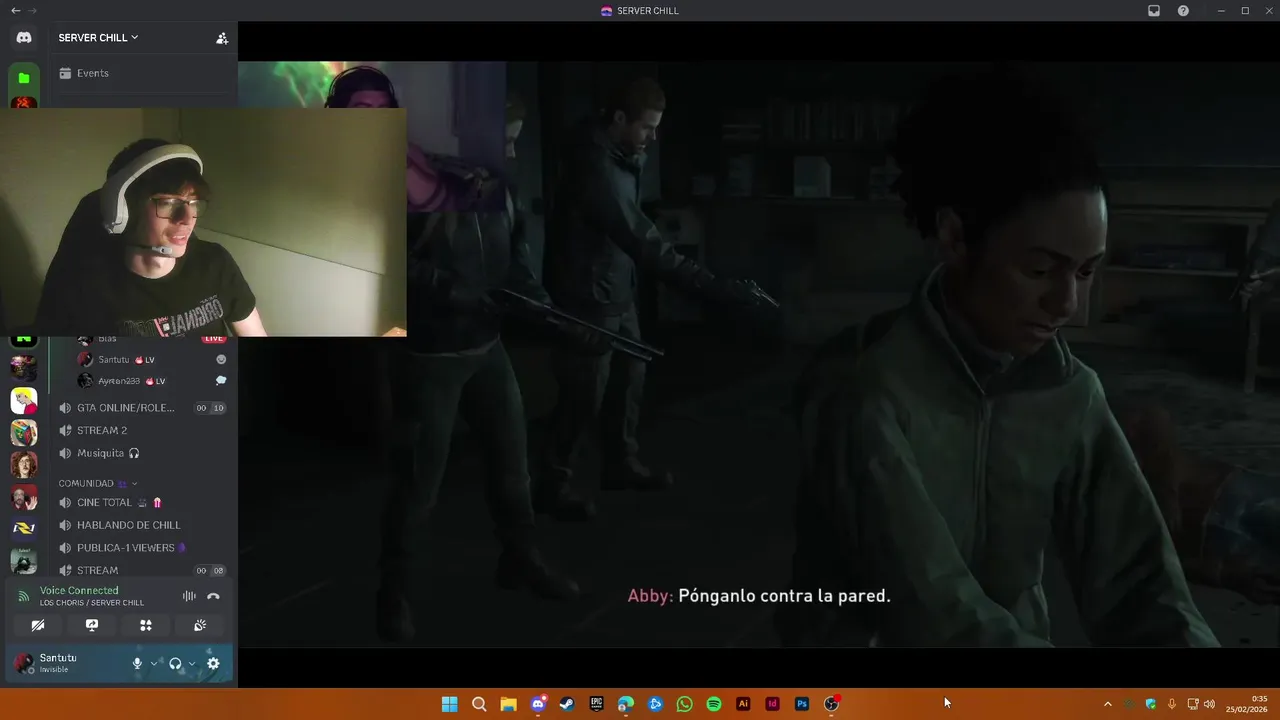Open the help question mark icon
1280x720 pixels.
[1184, 11]
